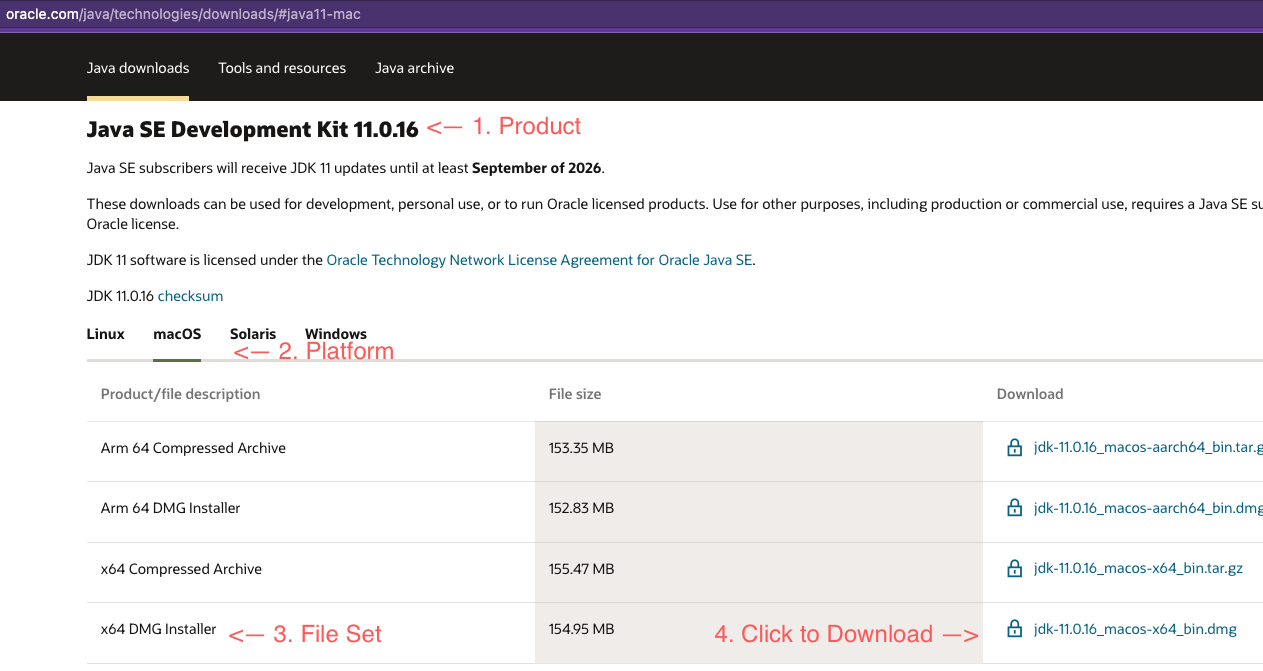Click the September of 2026 text
The image size is (1263, 671).
pos(537,168)
